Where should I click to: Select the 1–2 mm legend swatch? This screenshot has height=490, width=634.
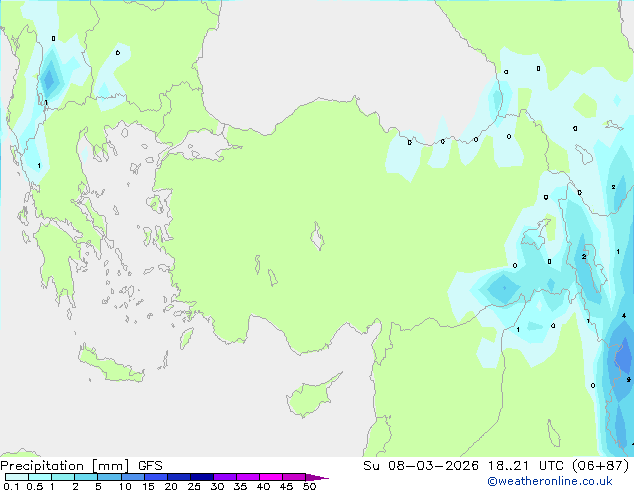tap(63, 477)
